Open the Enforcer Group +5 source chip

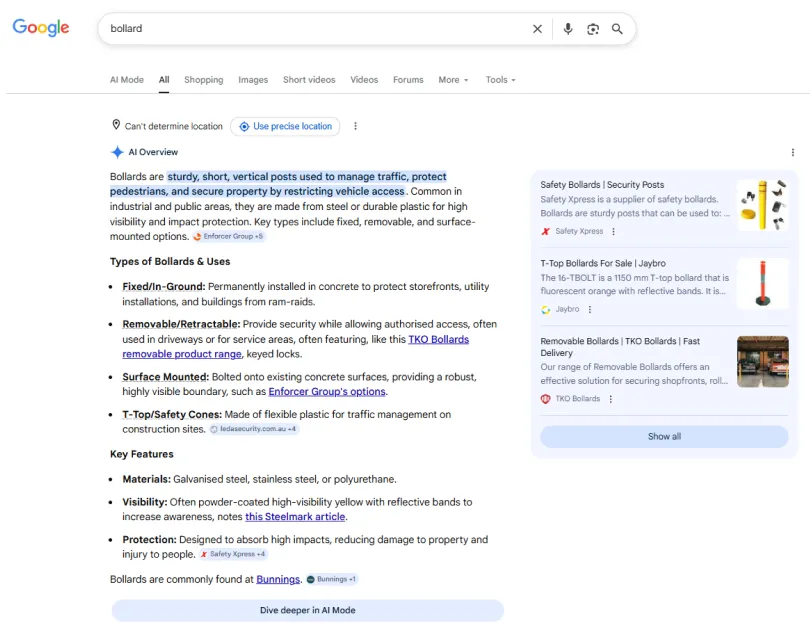[x=228, y=237]
